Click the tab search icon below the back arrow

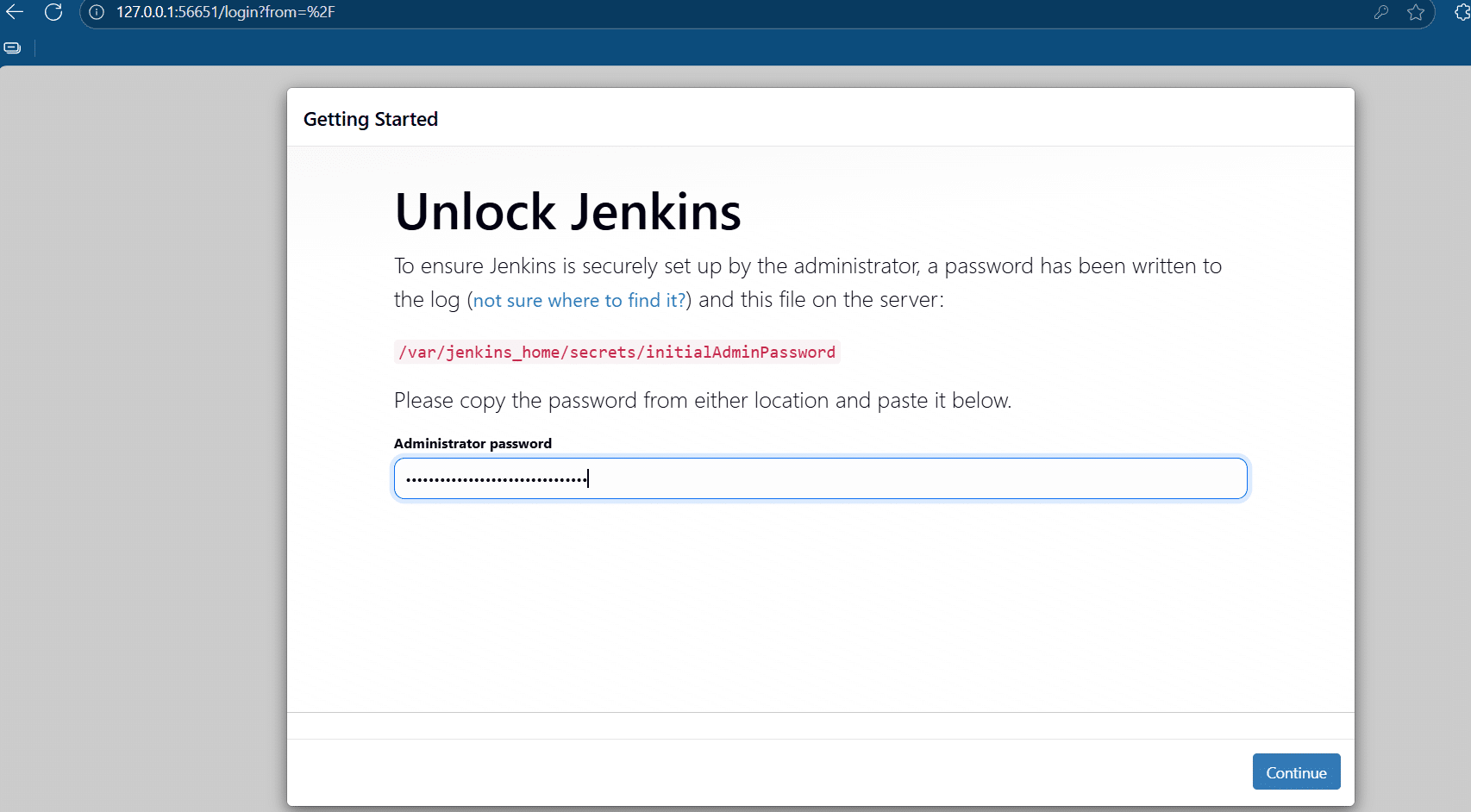pyautogui.click(x=12, y=47)
